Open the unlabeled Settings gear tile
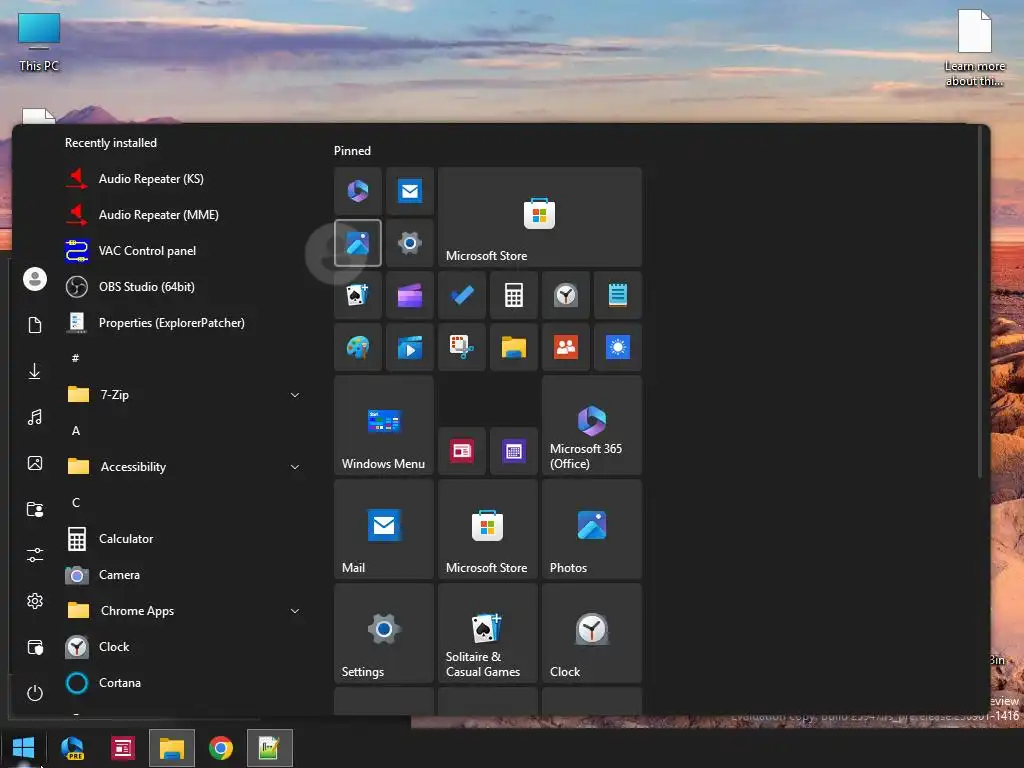 pos(409,243)
